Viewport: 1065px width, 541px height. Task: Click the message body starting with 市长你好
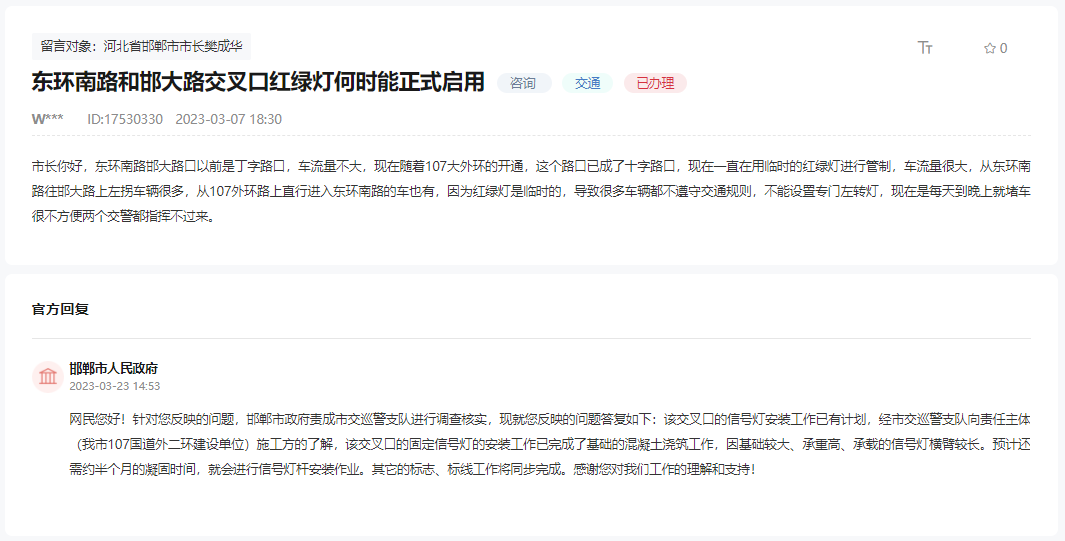[x=531, y=191]
